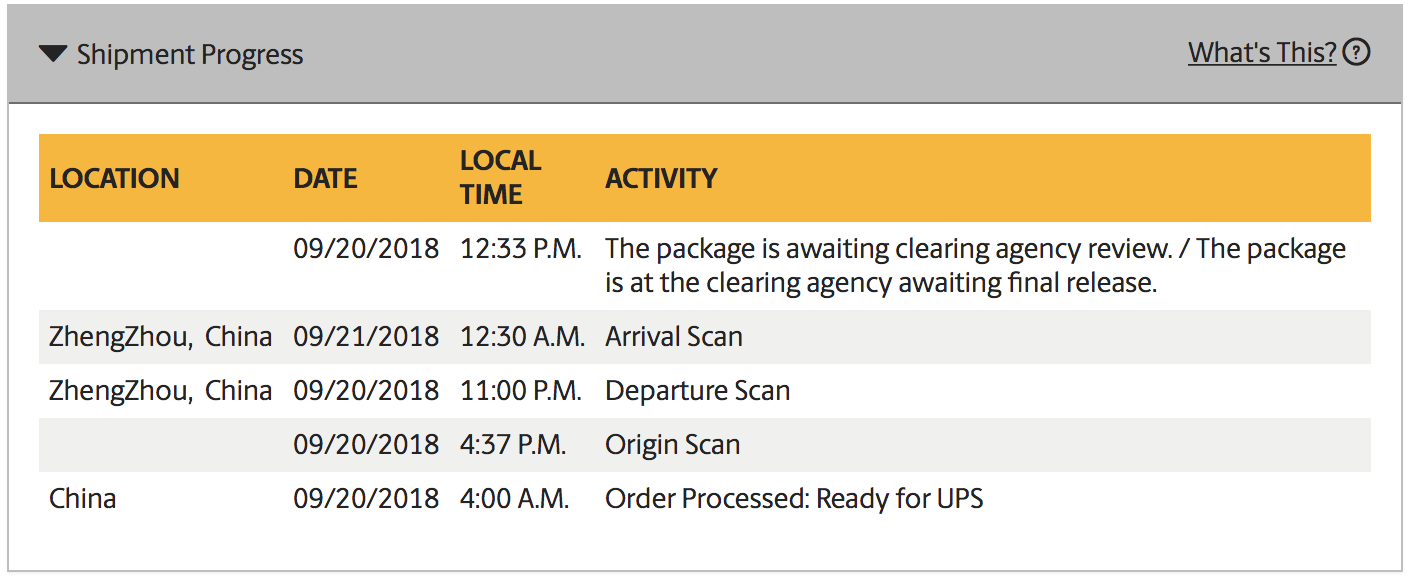This screenshot has width=1410, height=578.
Task: Click the question mark help icon
Action: 1356,53
